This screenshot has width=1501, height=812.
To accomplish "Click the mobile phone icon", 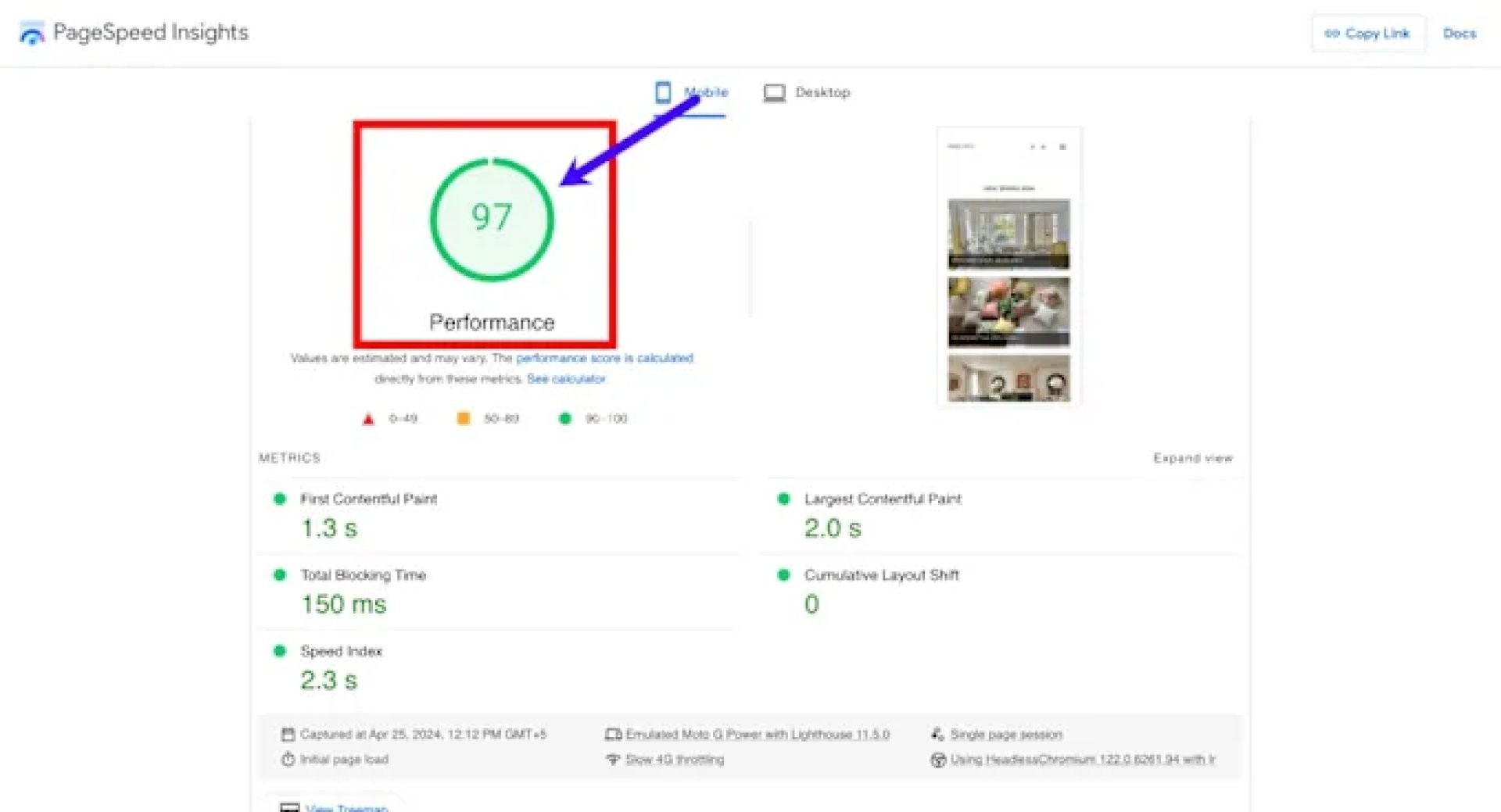I will coord(663,92).
